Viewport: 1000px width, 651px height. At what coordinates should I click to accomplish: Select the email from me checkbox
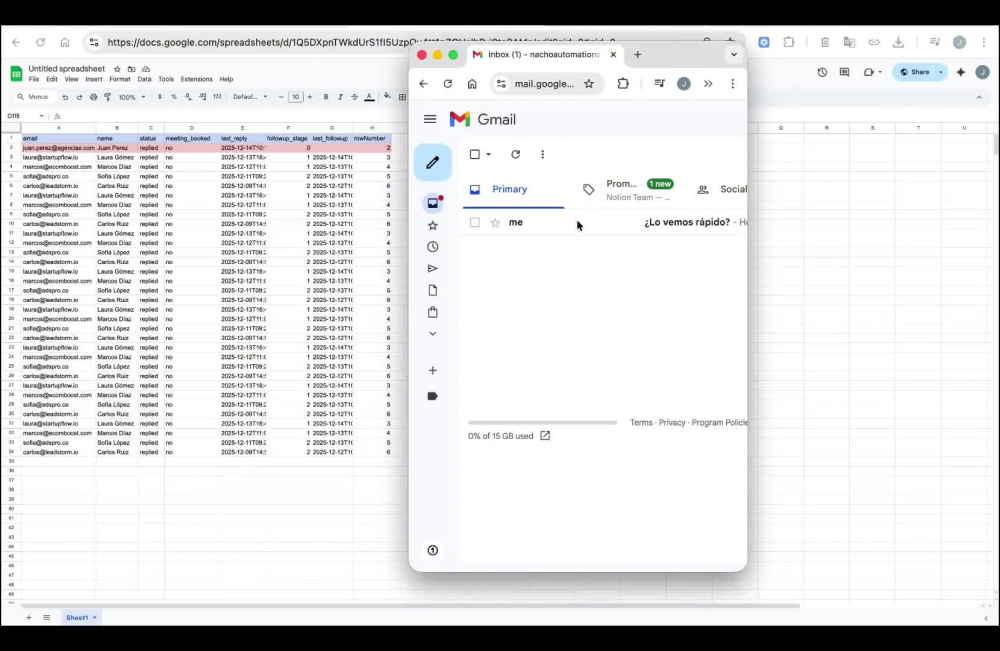click(x=474, y=223)
